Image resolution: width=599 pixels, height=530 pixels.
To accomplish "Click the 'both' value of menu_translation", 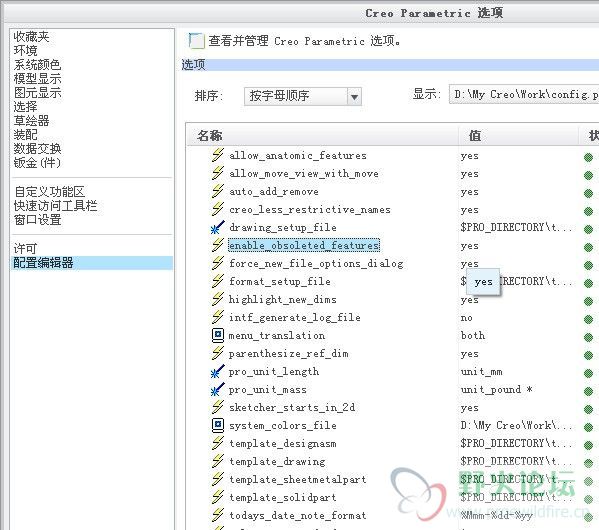I will click(473, 336).
